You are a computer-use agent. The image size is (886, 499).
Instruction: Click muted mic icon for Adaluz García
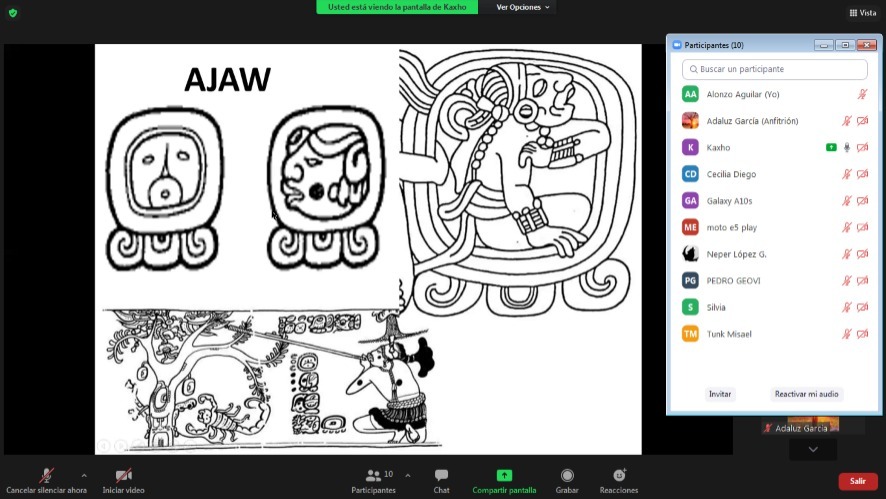846,121
